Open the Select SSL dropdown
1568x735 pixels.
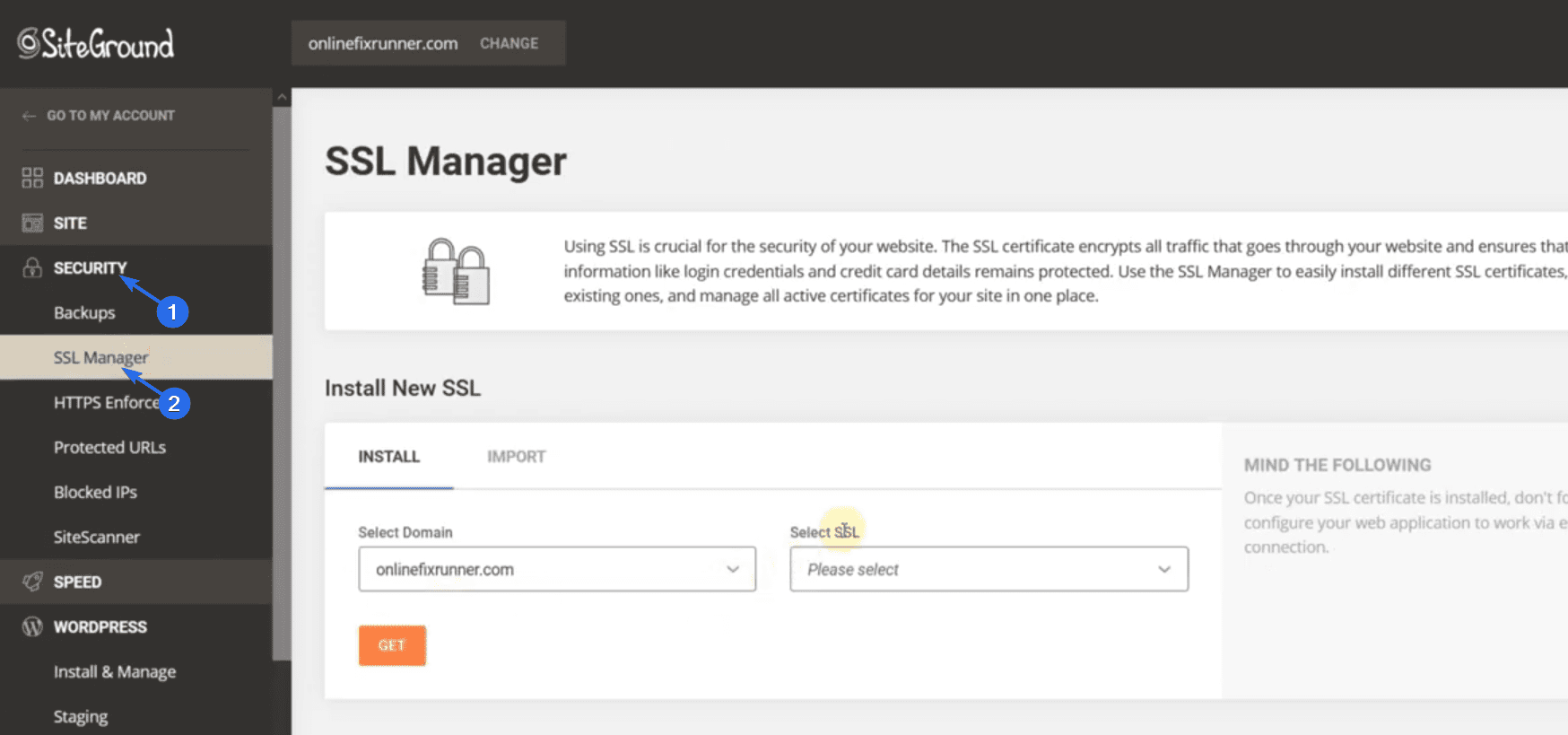(989, 569)
